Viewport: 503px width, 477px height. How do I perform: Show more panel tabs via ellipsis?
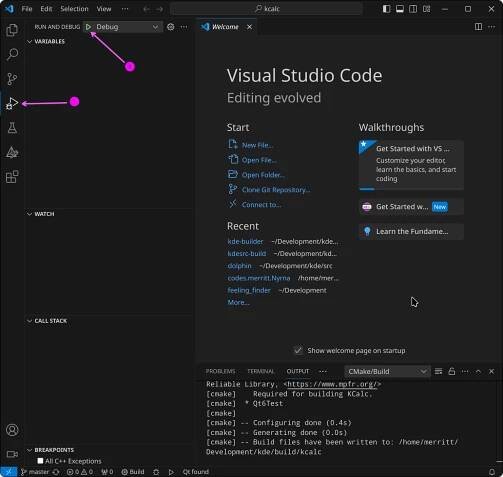pos(323,371)
